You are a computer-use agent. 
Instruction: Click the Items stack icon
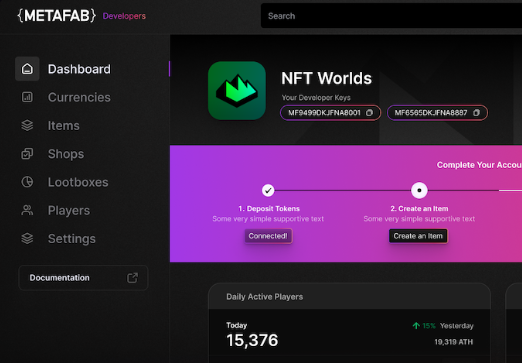pos(27,125)
